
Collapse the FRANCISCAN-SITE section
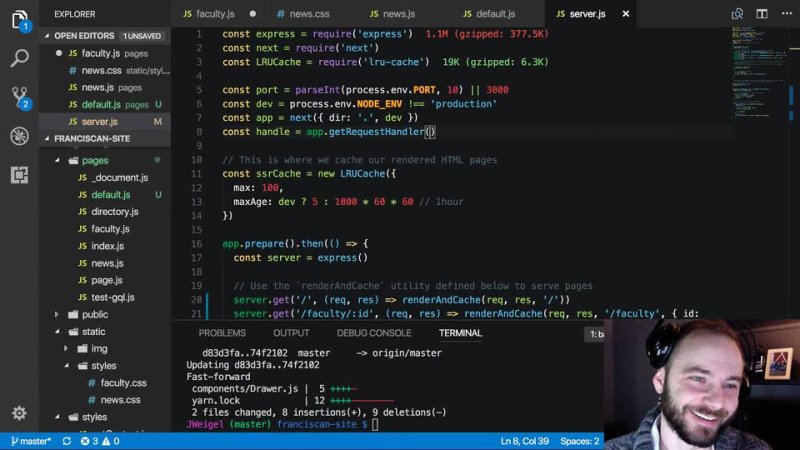pos(47,138)
